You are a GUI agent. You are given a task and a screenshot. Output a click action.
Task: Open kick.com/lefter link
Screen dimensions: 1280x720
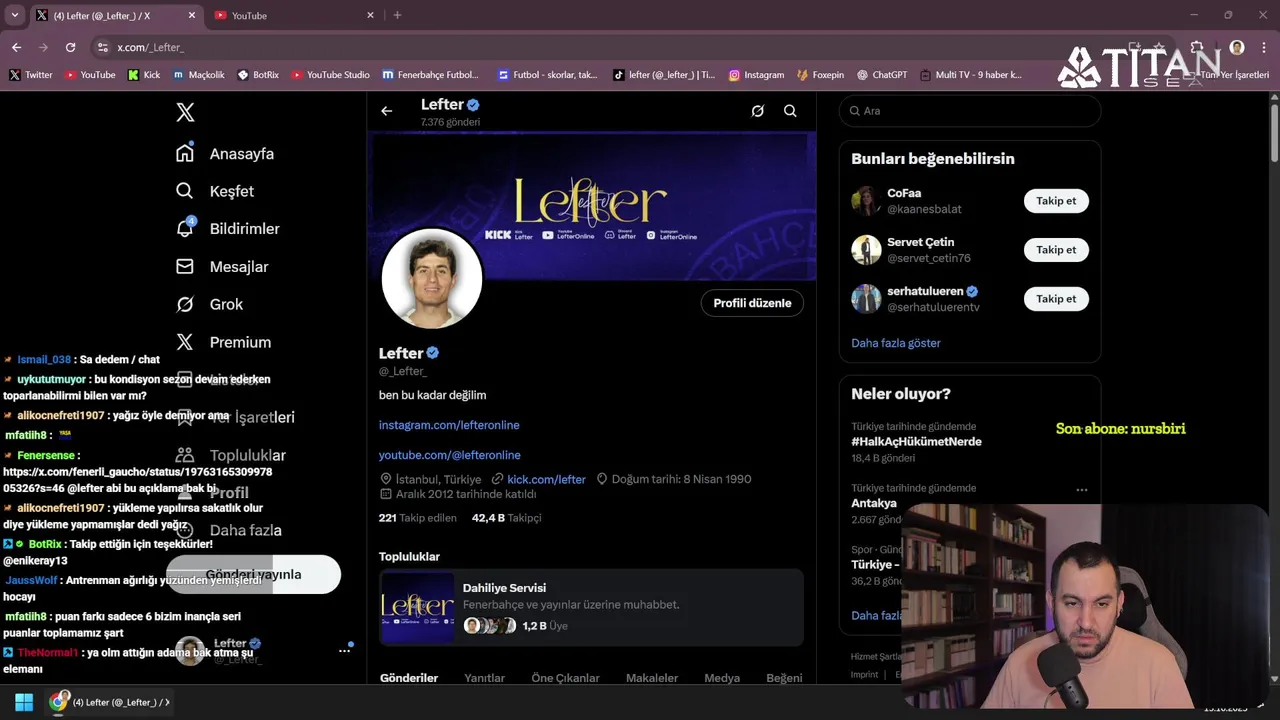pos(546,479)
